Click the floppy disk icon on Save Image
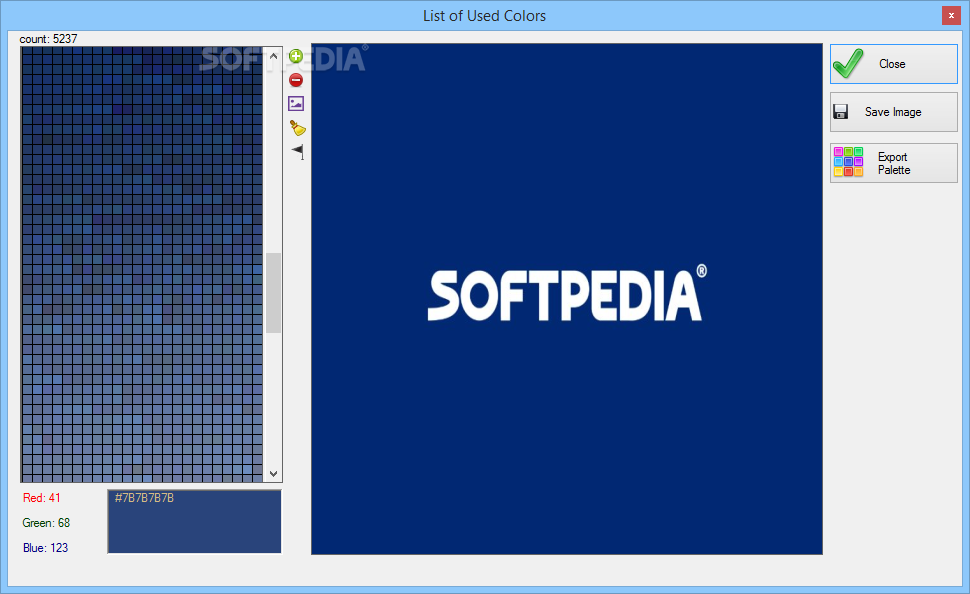 click(x=840, y=111)
